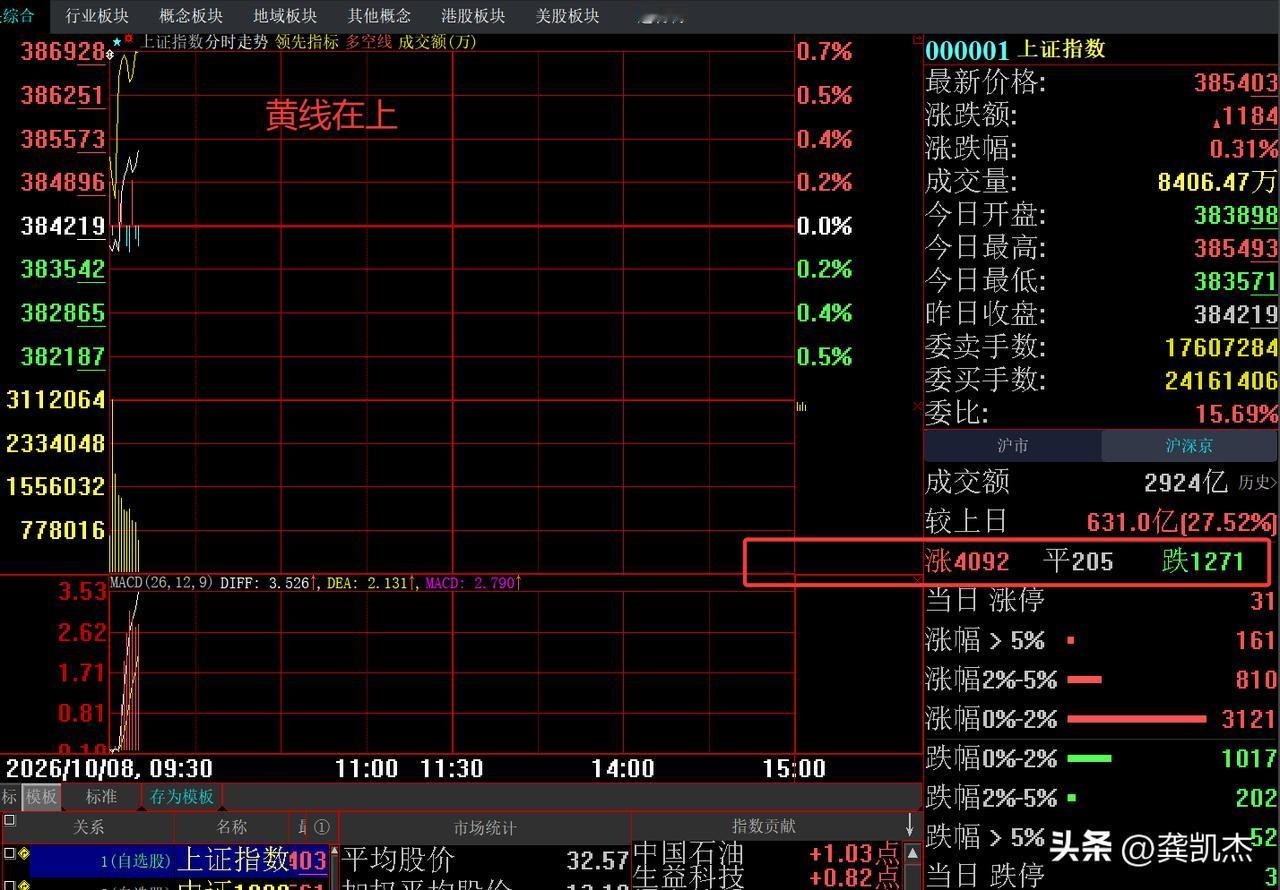Viewport: 1280px width, 890px height.
Task: Select the 地域板块 tab
Action: (285, 16)
